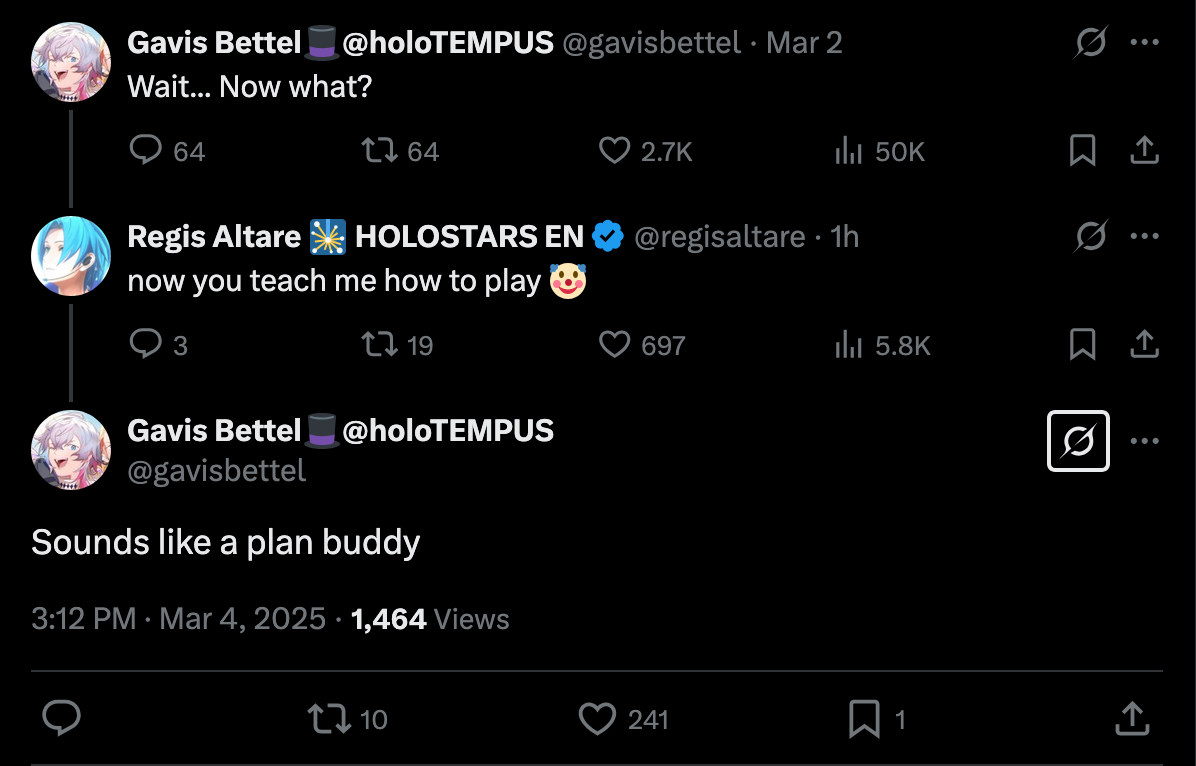The width and height of the screenshot is (1196, 766).
Task: Repost Regis Altare's tweet with 19 reposts
Action: point(379,345)
